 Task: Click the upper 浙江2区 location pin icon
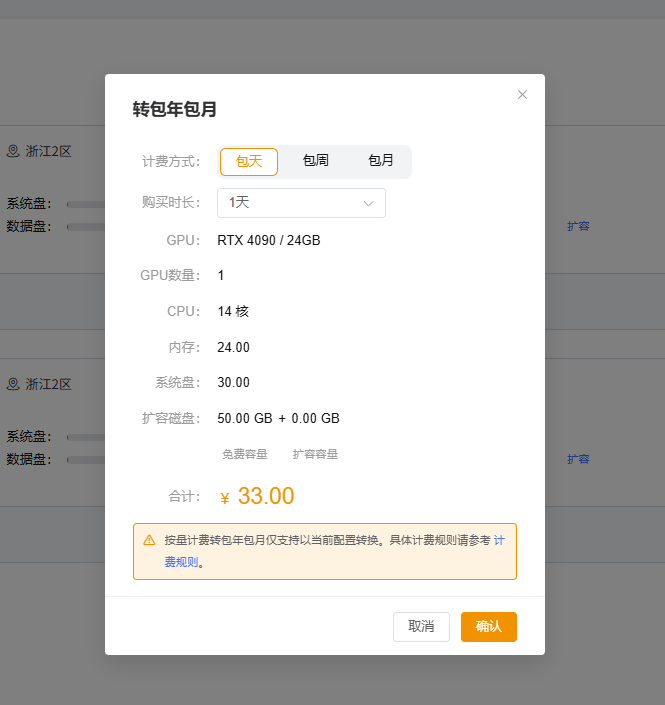coord(13,152)
